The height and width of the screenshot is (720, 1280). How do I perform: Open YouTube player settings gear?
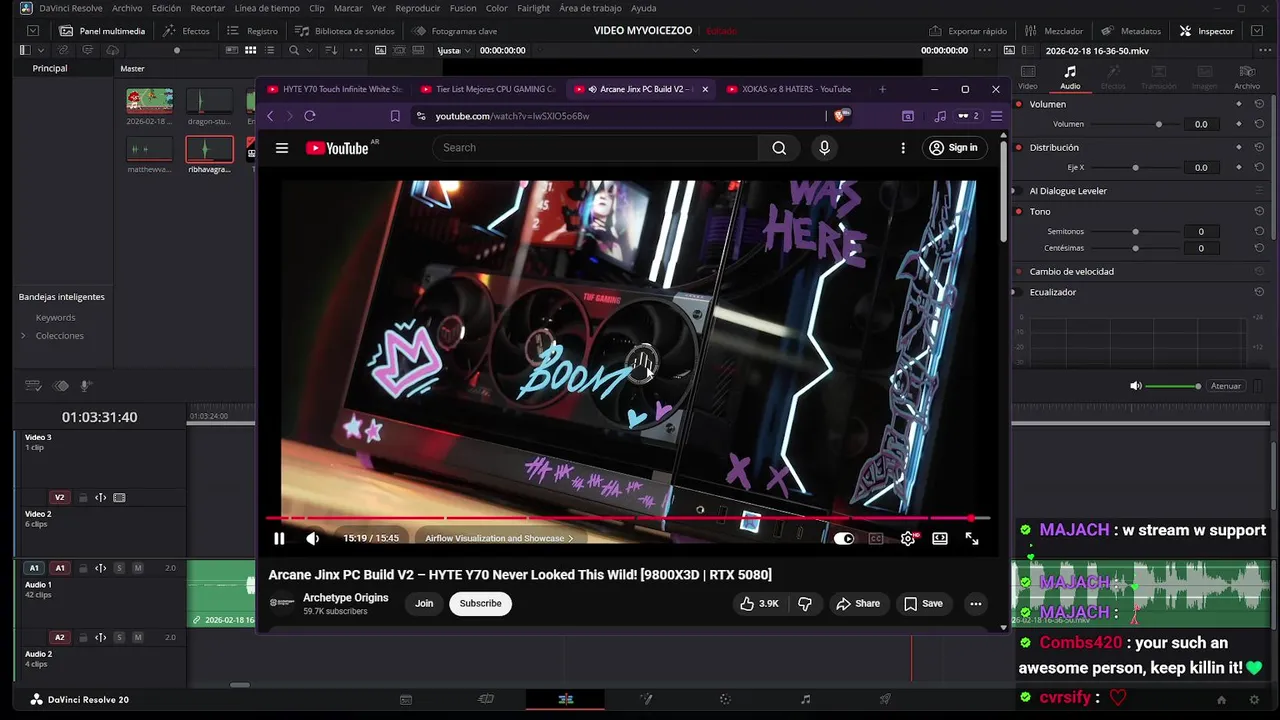click(x=908, y=538)
